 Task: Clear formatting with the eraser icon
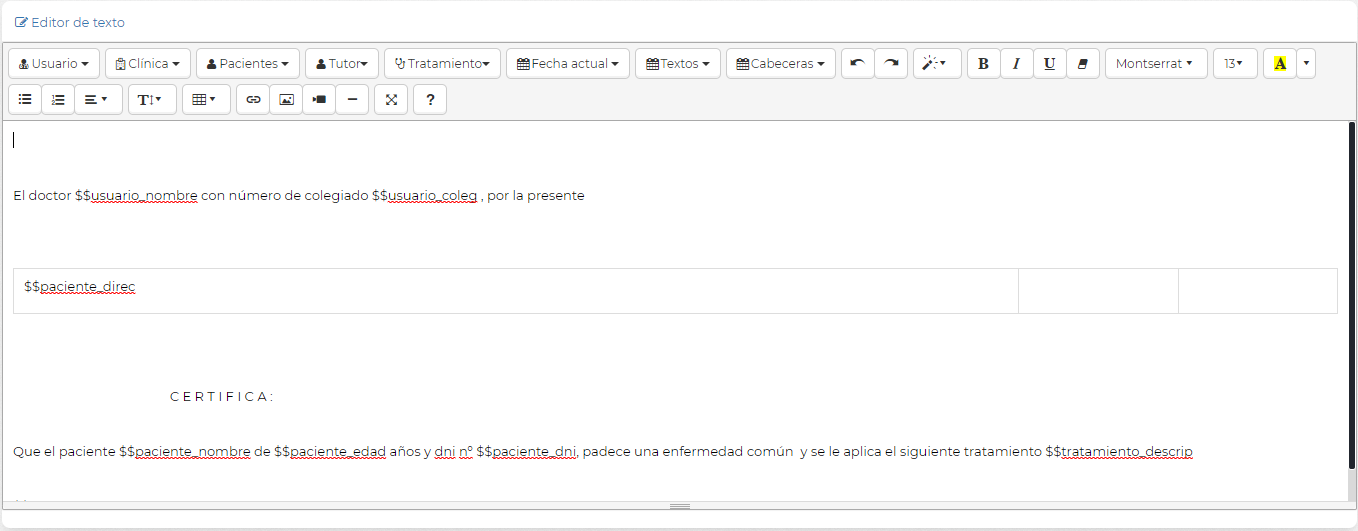pos(1083,64)
